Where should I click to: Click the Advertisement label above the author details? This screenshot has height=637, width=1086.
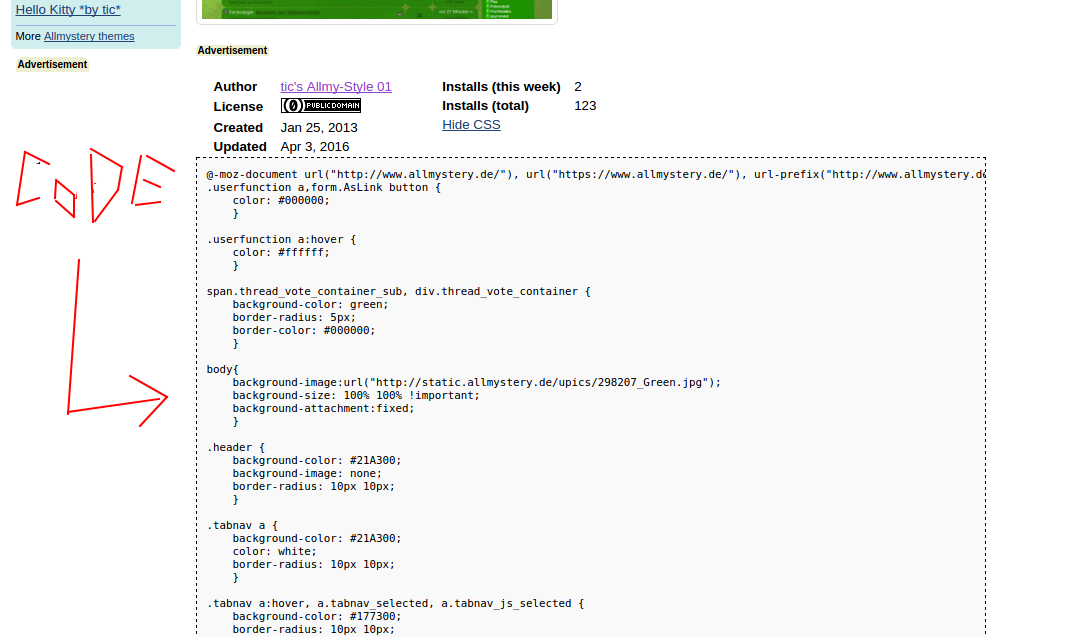(232, 51)
